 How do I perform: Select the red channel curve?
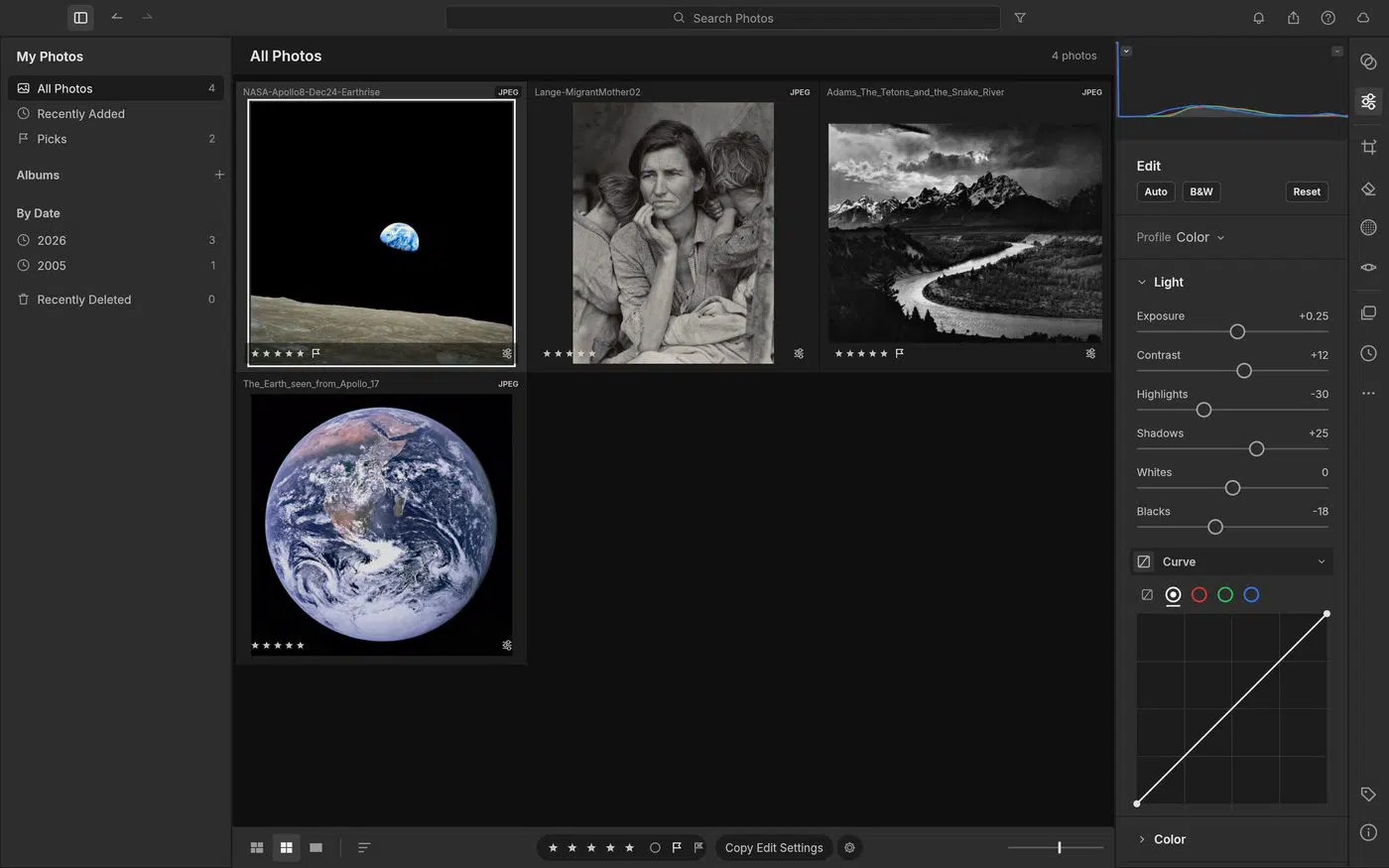pyautogui.click(x=1199, y=595)
